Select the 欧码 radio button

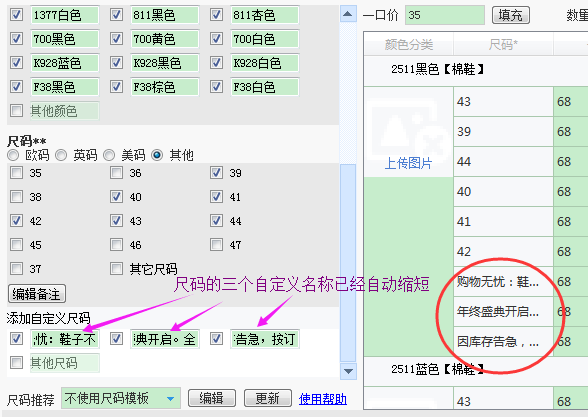point(13,155)
